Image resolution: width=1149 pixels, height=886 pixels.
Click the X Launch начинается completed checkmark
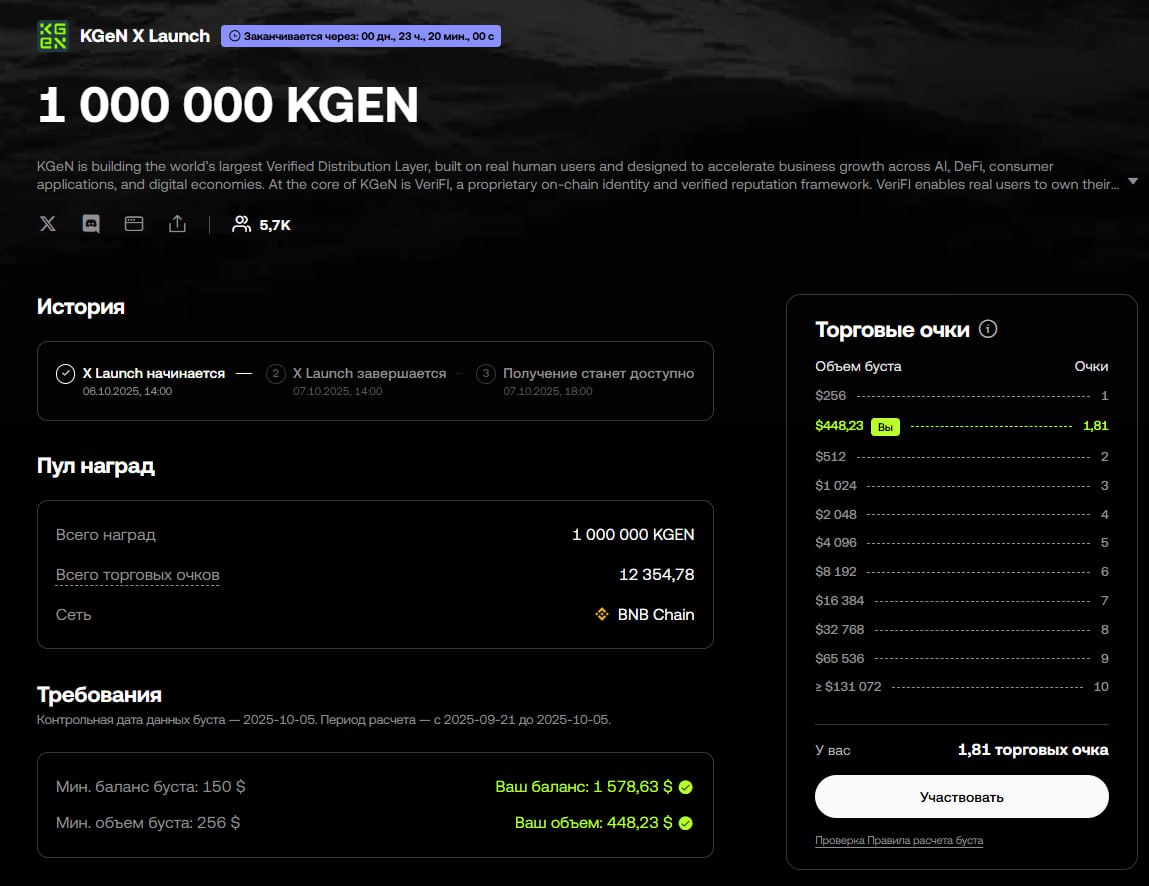[x=65, y=374]
